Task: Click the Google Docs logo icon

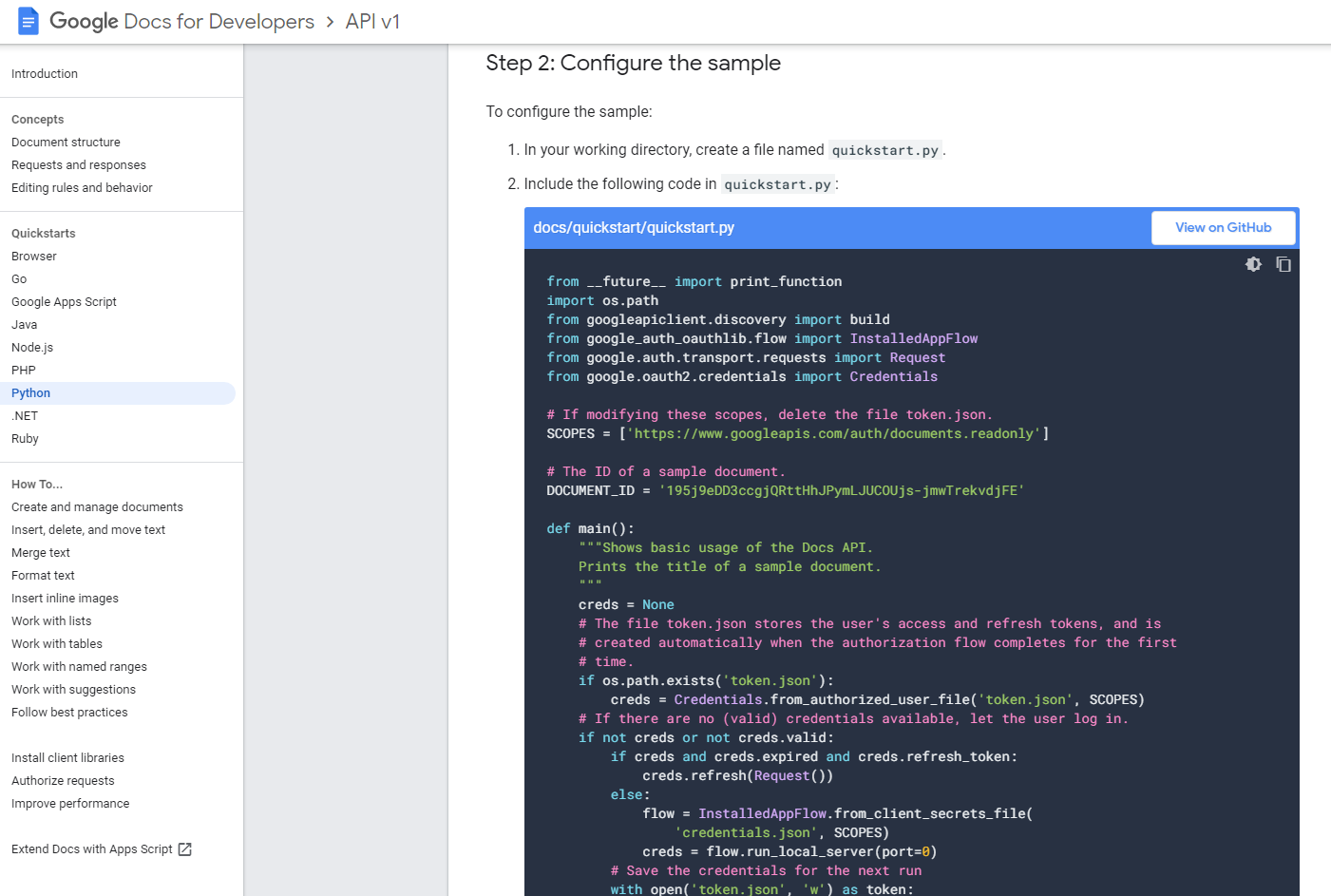Action: click(x=29, y=21)
